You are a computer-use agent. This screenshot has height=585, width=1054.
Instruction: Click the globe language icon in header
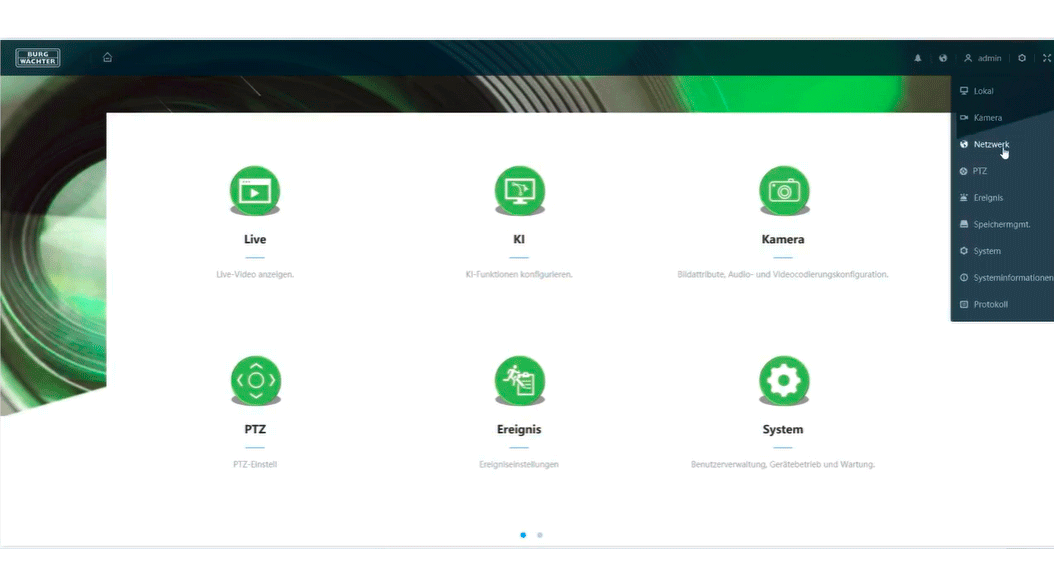(942, 58)
